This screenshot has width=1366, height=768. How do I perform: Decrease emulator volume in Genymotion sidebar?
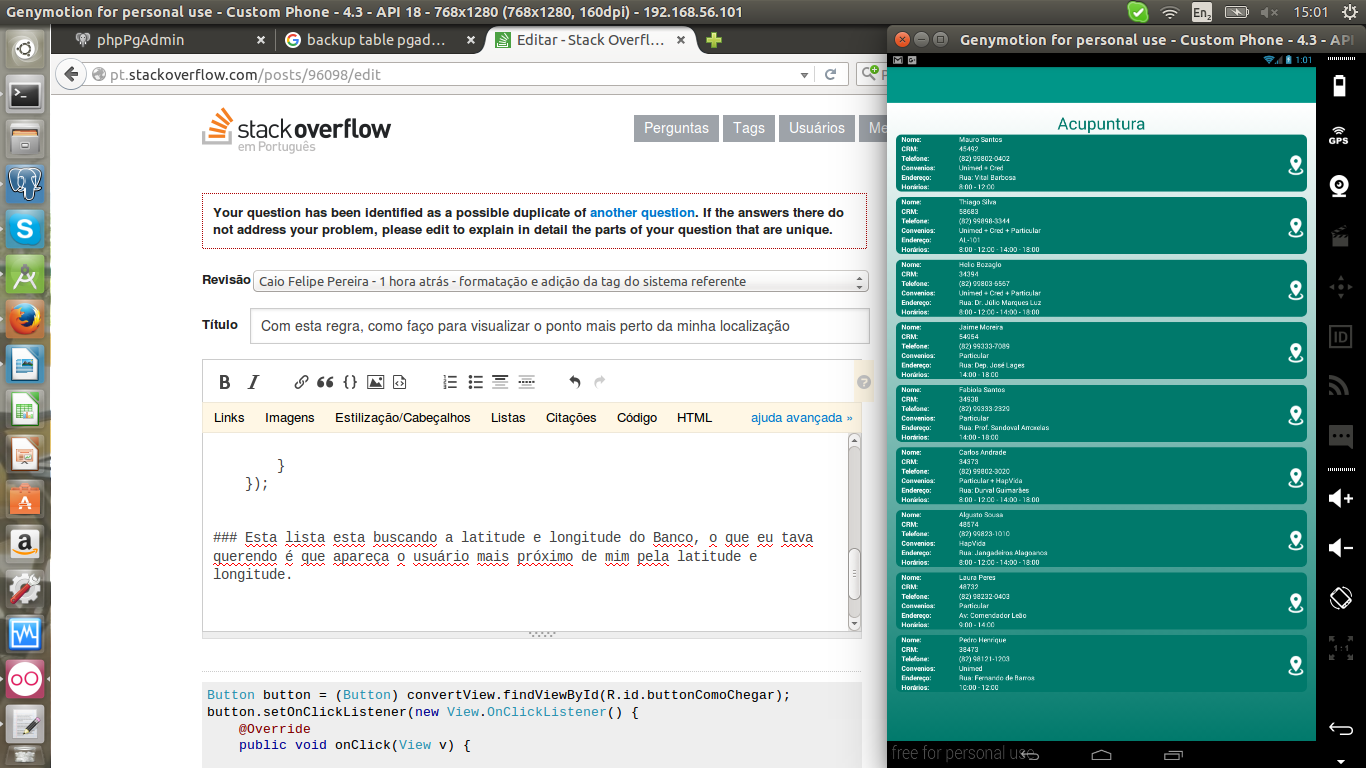tap(1340, 548)
